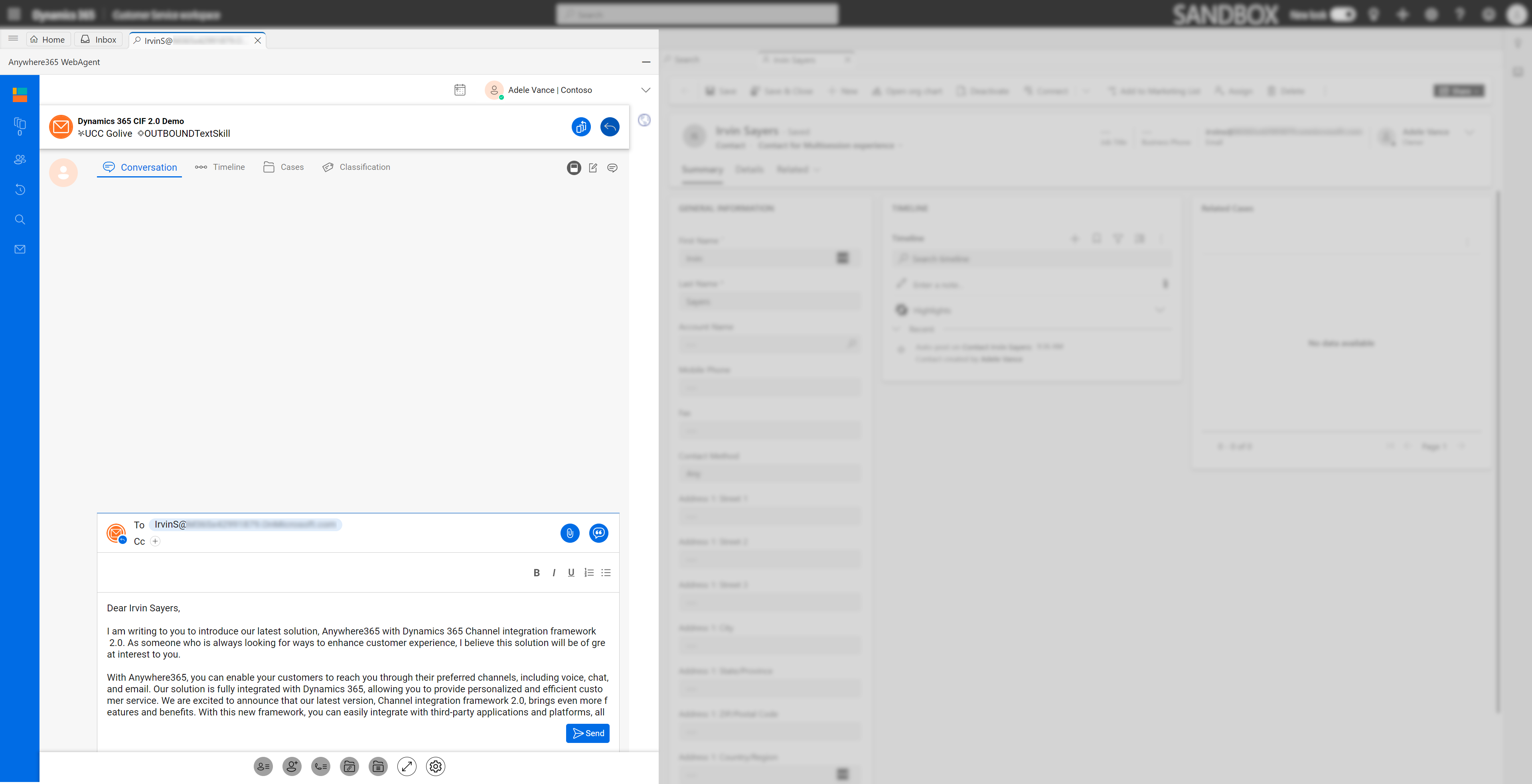The height and width of the screenshot is (784, 1532).
Task: Click the folder link icon in bottom bar
Action: pos(349,766)
